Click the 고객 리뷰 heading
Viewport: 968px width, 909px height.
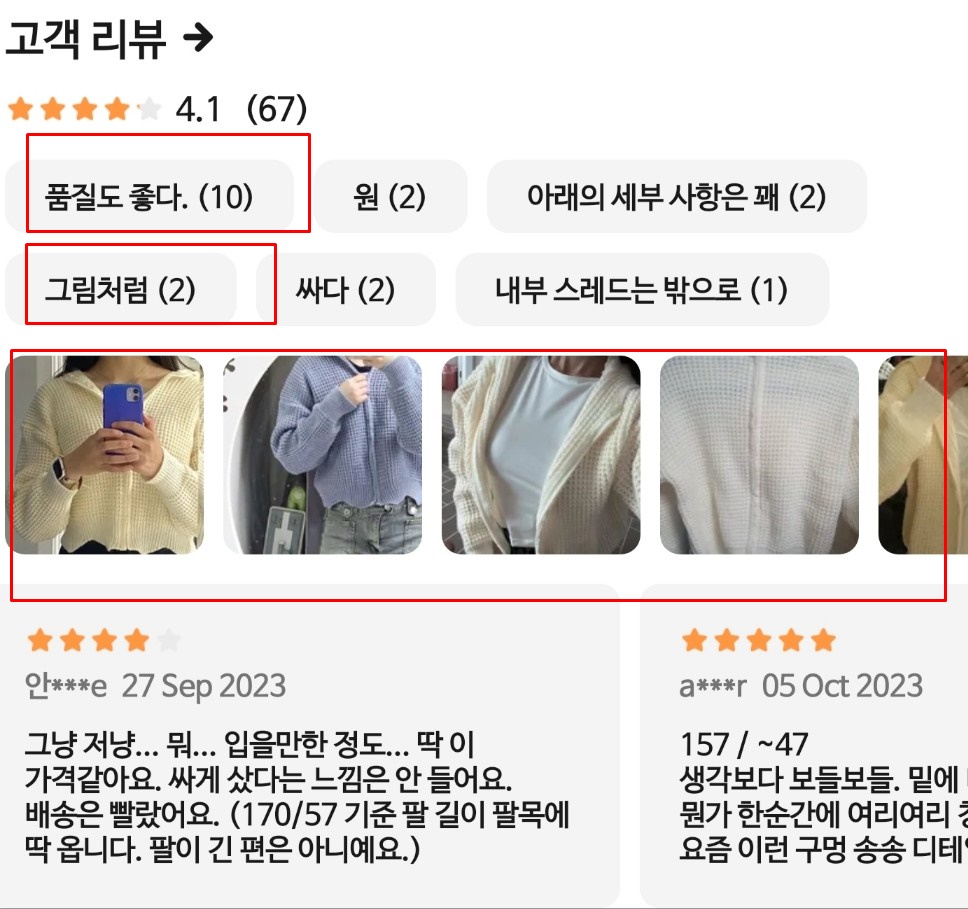(86, 39)
